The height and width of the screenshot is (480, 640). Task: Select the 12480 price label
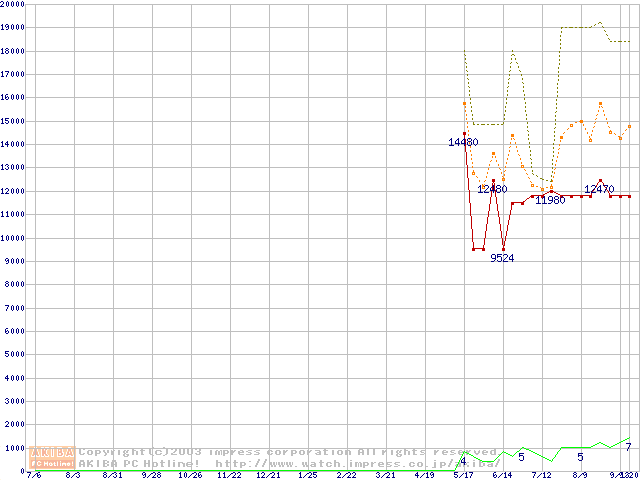click(x=492, y=189)
